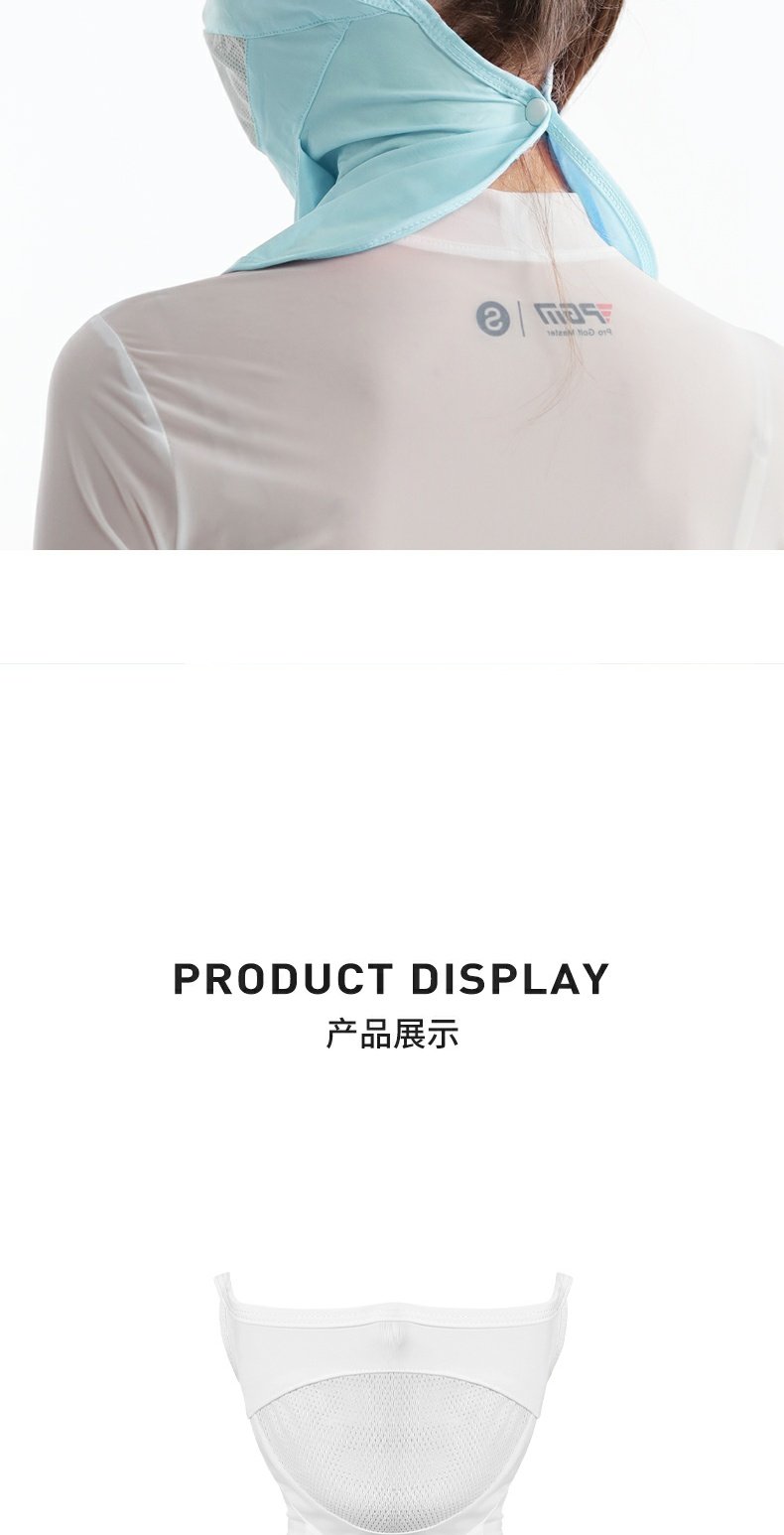Open the white face mask product image
This screenshot has width=784, height=1535.
coord(393,1402)
